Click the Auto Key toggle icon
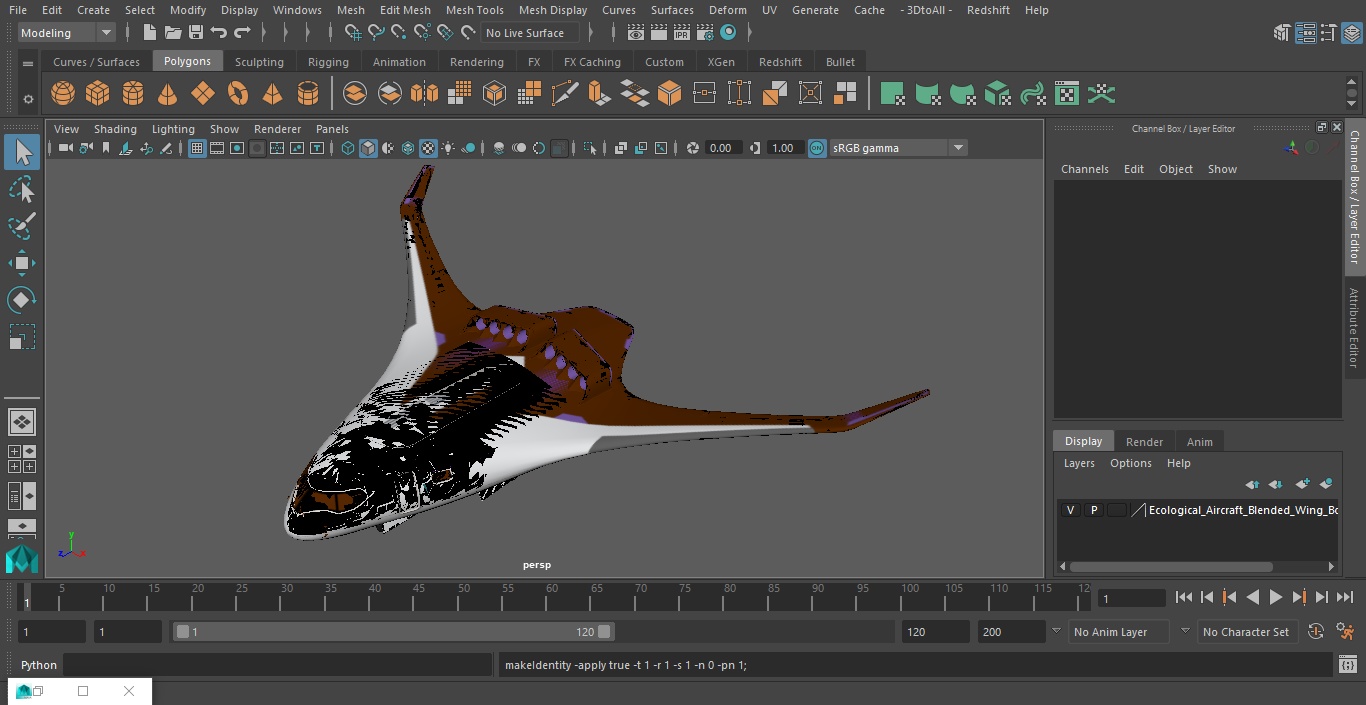The height and width of the screenshot is (705, 1366). (1316, 631)
